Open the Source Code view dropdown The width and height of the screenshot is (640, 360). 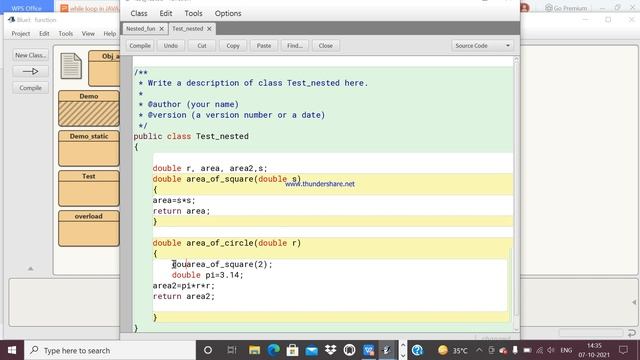pos(482,46)
